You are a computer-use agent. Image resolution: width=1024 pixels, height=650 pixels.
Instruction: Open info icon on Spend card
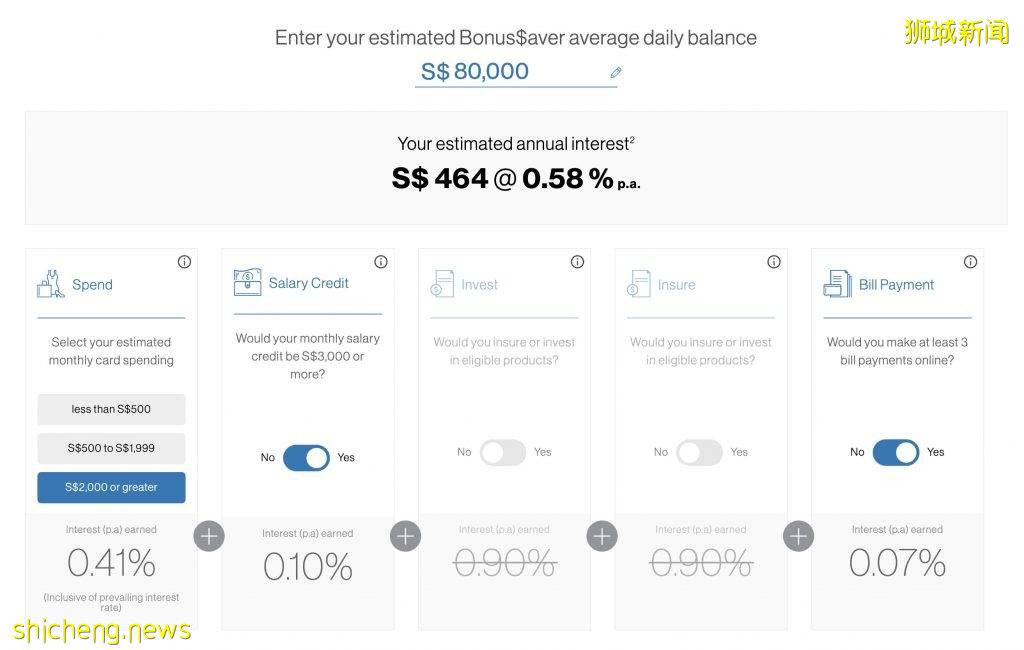184,262
